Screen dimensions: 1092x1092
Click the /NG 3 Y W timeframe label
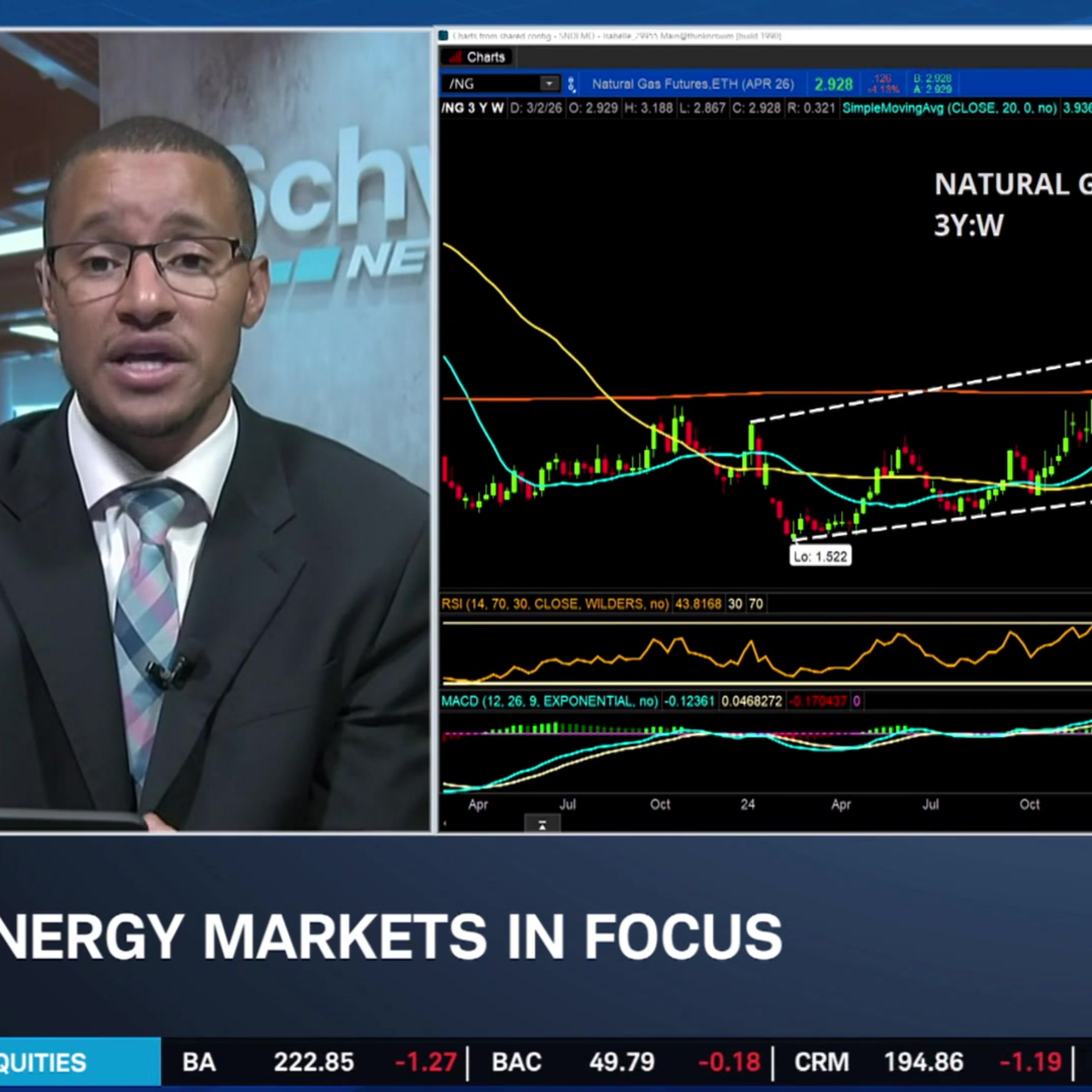coord(472,108)
